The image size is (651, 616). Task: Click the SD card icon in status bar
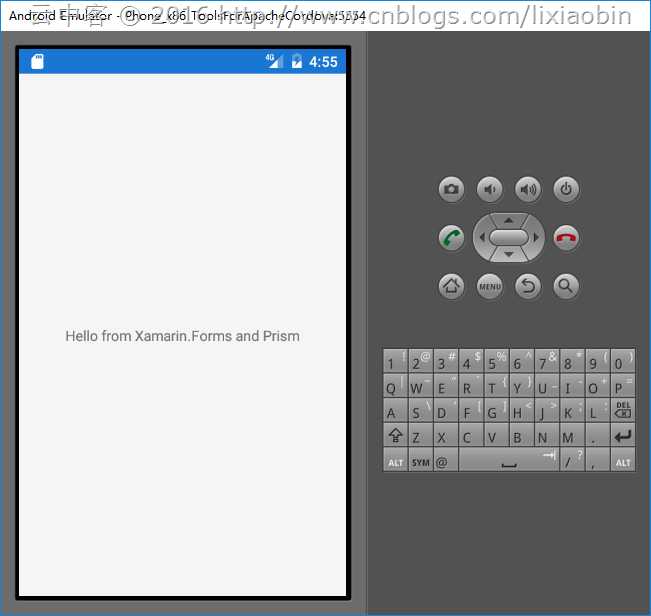click(x=37, y=61)
